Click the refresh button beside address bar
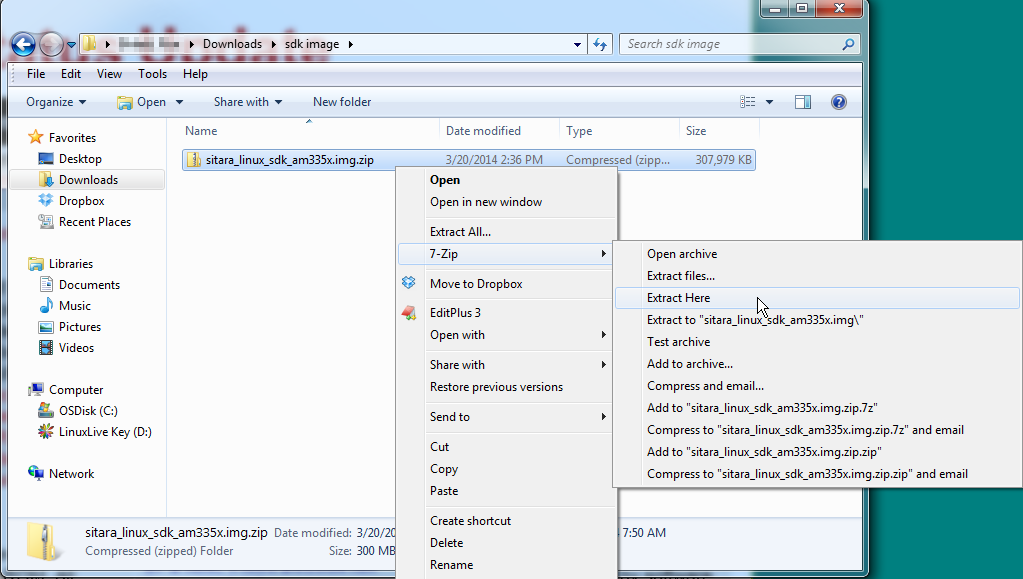1023x579 pixels. [600, 44]
